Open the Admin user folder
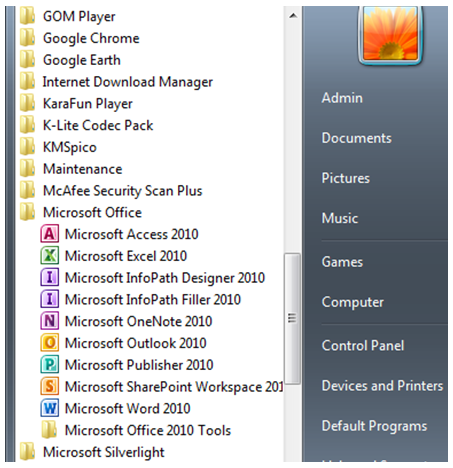Screen dimensions: 453x468 point(342,98)
